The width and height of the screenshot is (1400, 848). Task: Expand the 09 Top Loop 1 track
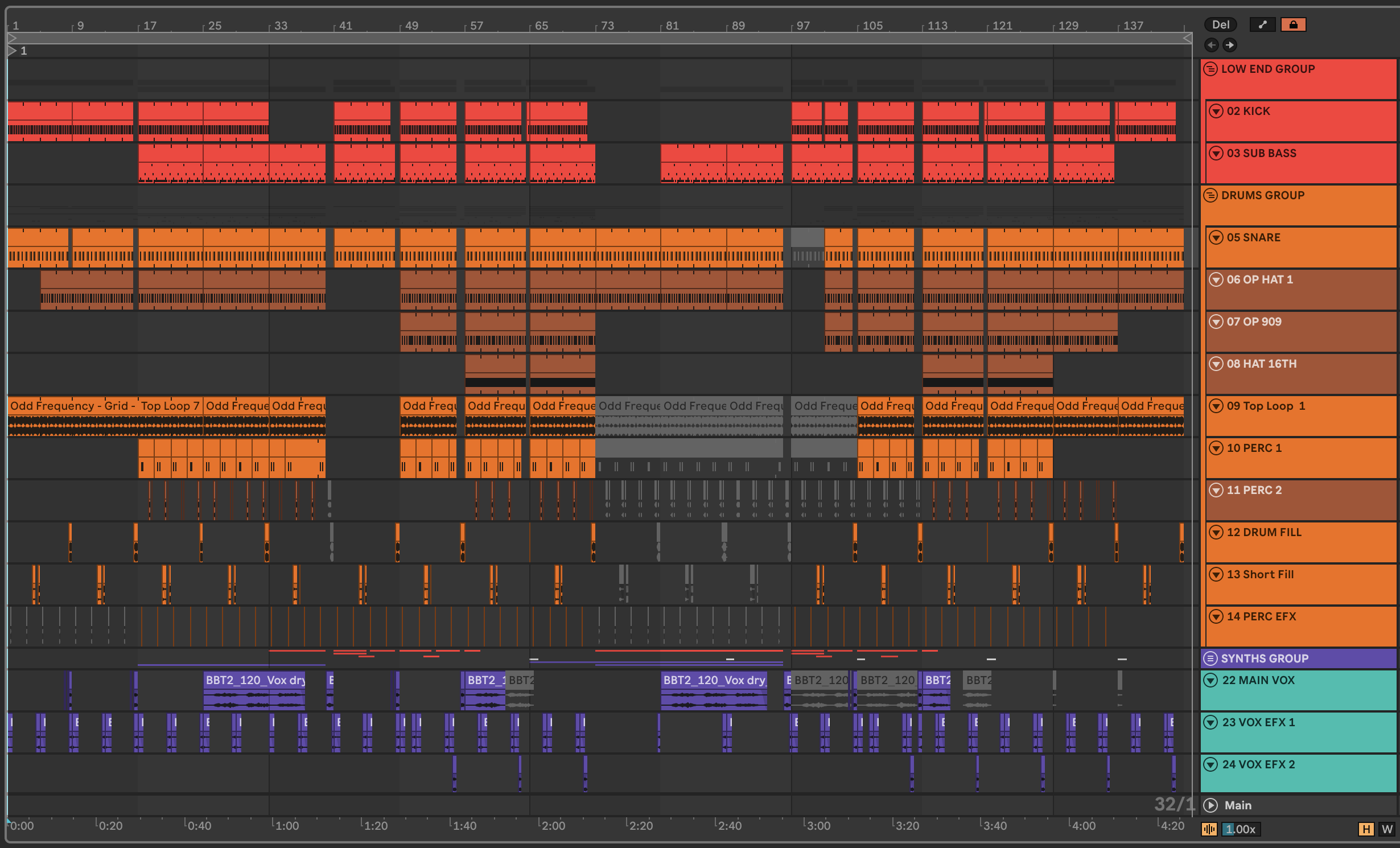(x=1216, y=406)
